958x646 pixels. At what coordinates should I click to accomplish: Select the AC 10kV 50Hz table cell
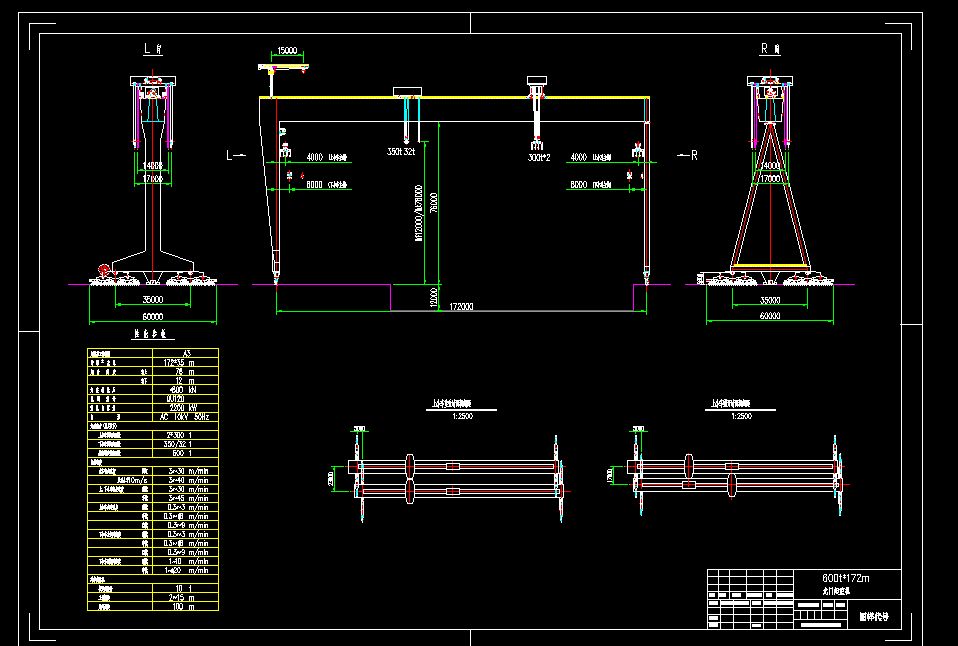coord(185,417)
